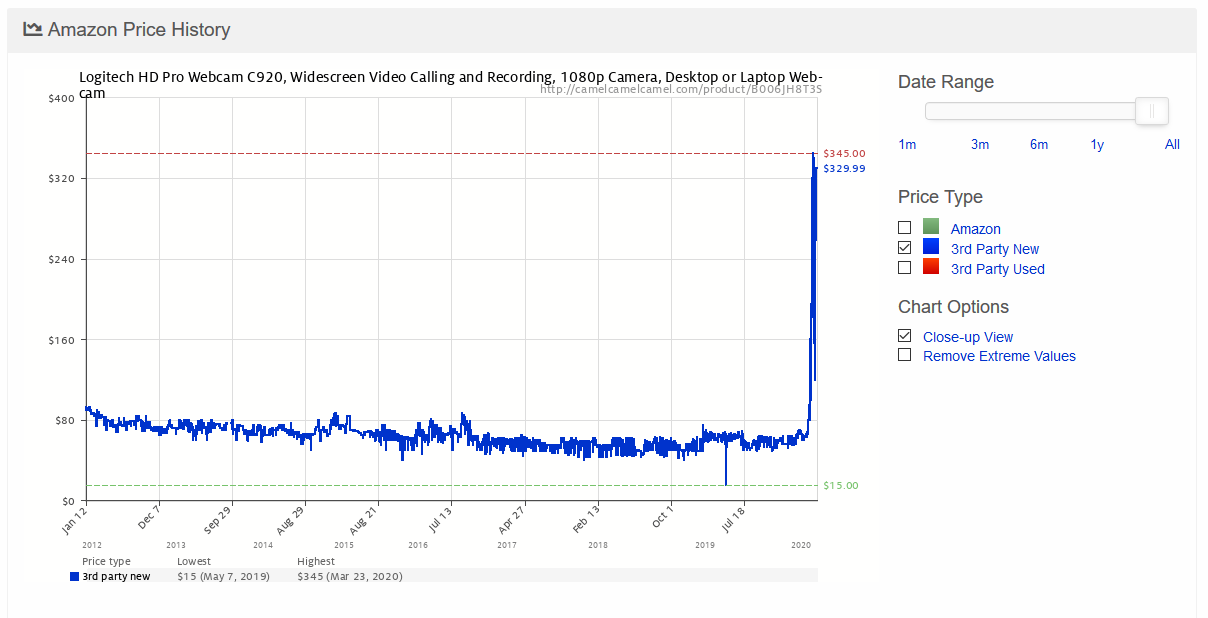Select the All date range
Screen dimensions: 1208x618
point(1172,144)
